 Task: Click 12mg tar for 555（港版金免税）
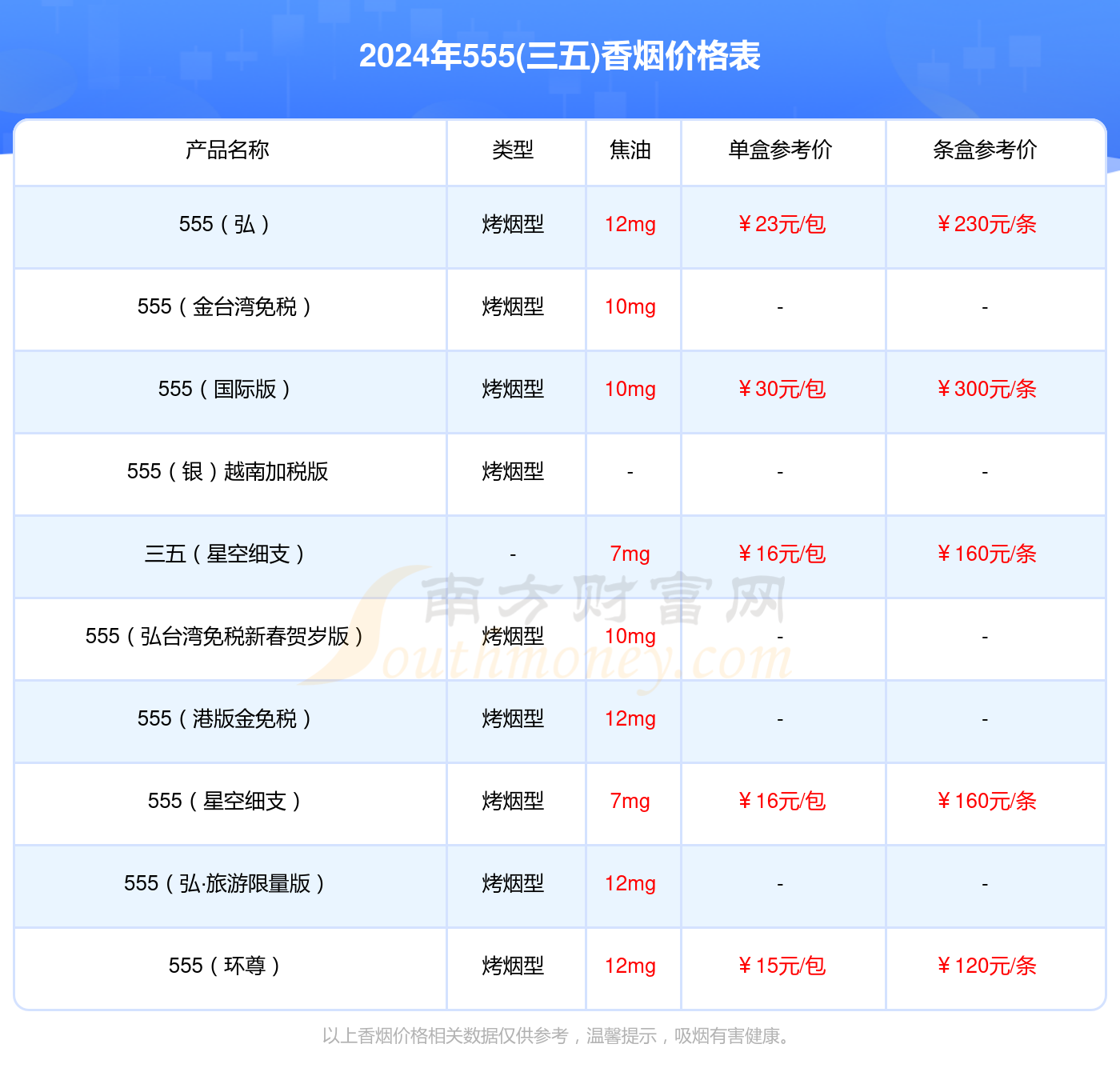(x=630, y=718)
